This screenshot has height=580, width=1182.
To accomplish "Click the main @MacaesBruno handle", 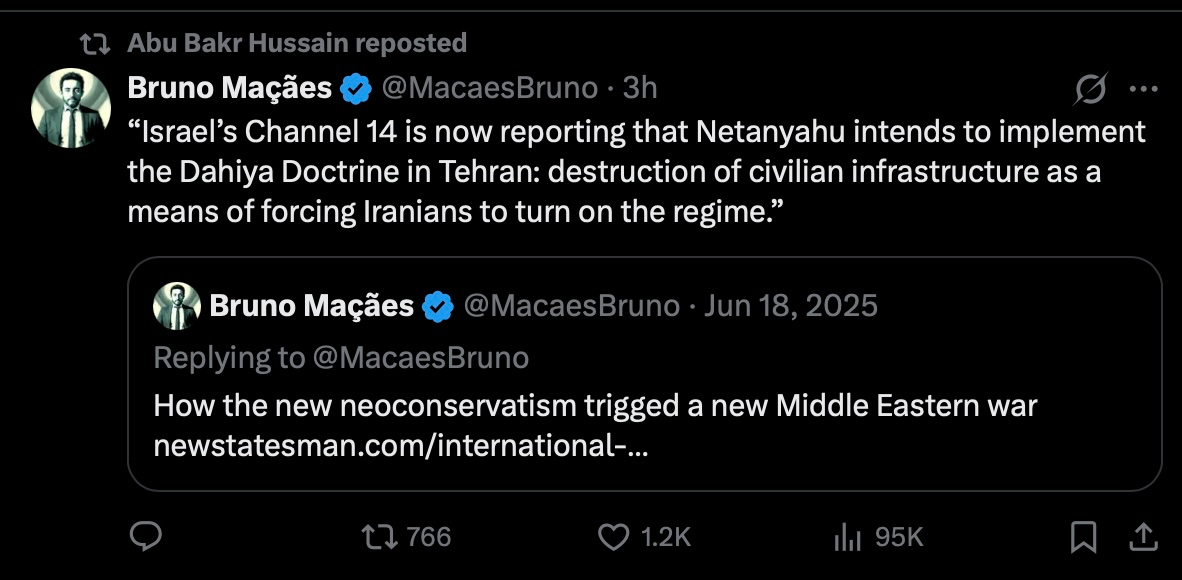I will (x=490, y=88).
